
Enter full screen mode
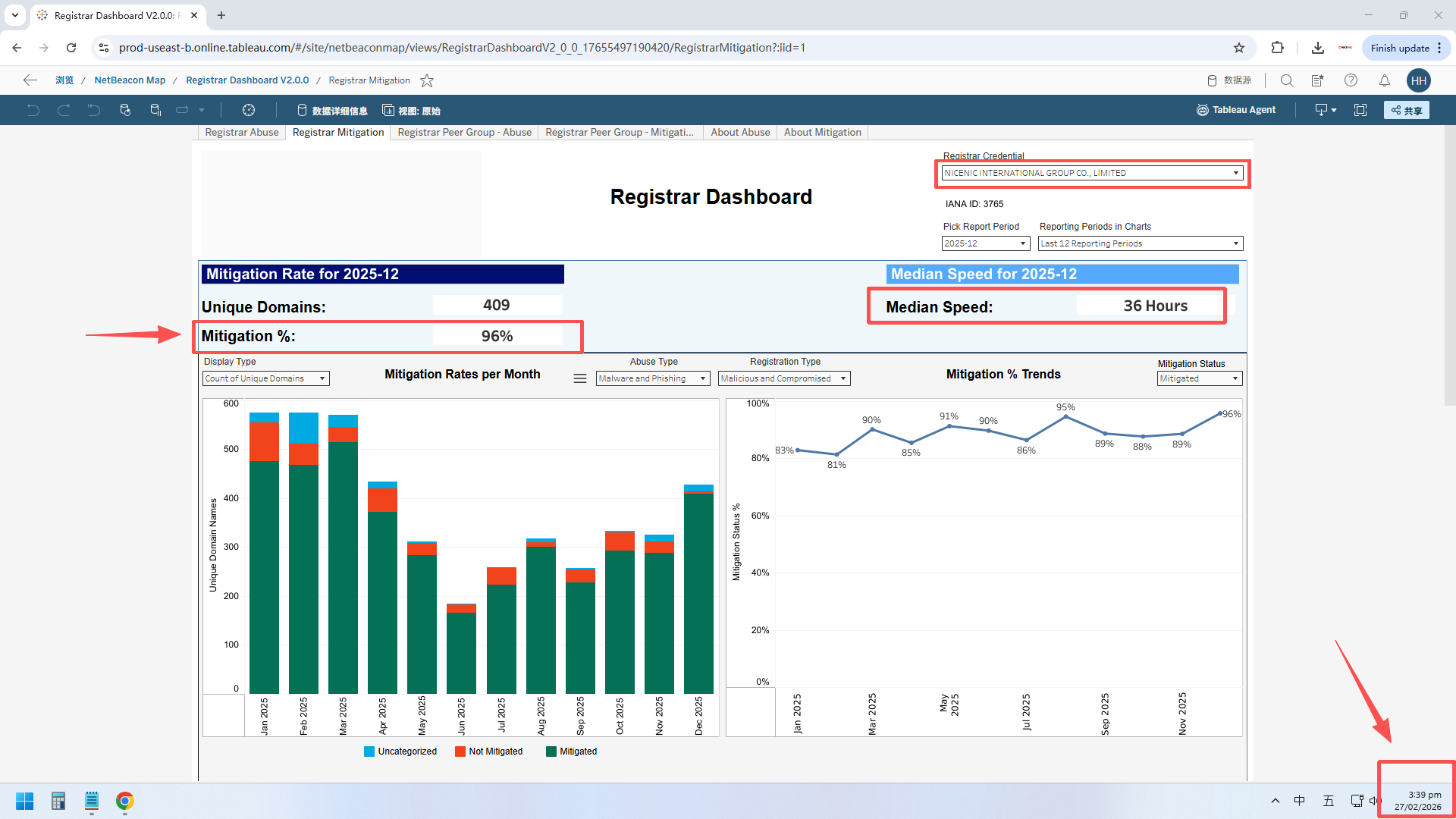tap(1360, 110)
